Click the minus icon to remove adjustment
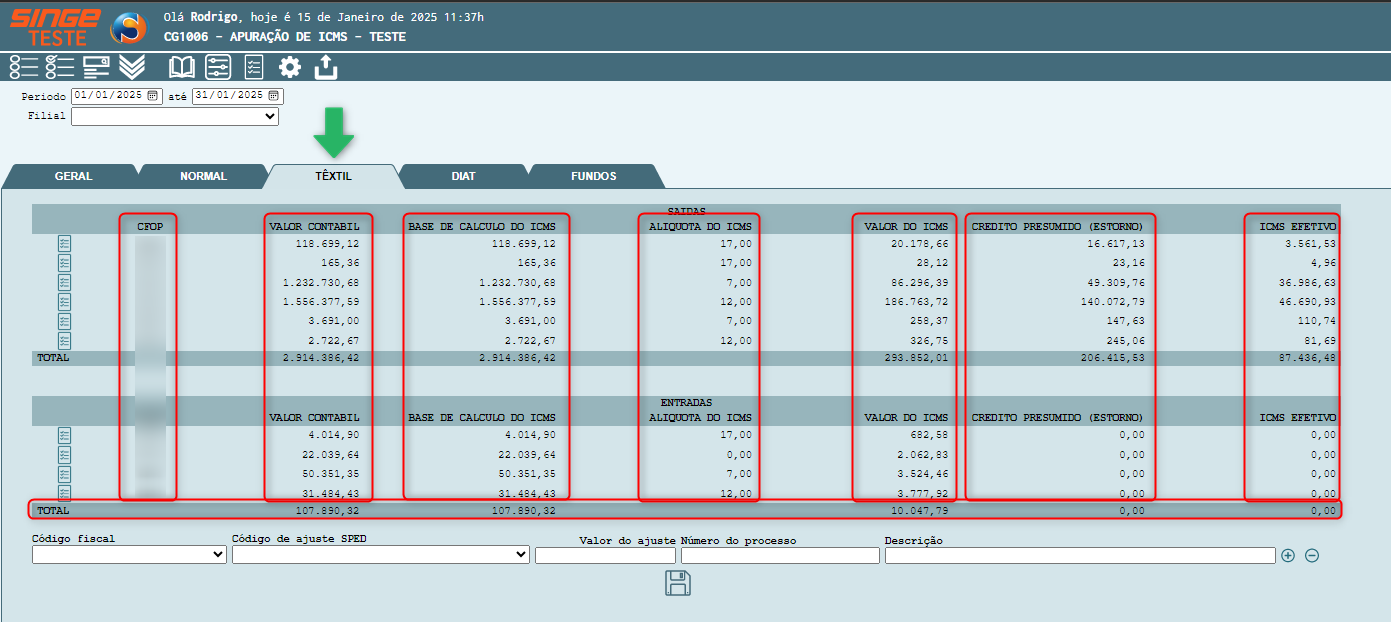This screenshot has height=622, width=1391. [x=1312, y=556]
